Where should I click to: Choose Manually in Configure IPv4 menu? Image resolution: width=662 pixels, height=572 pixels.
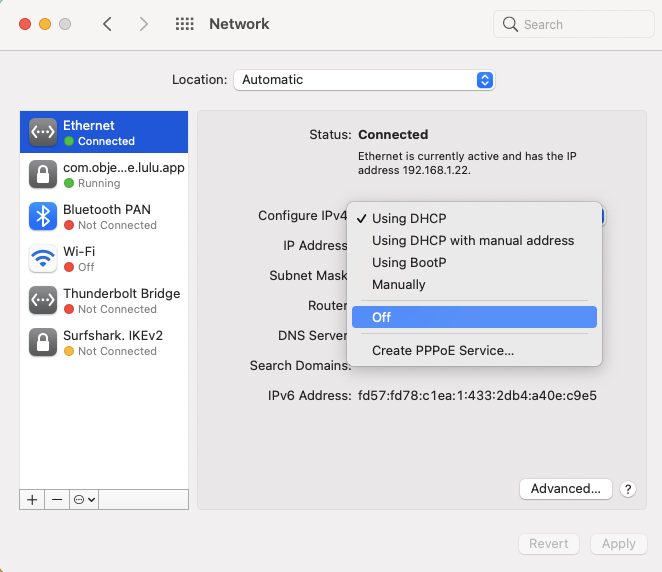tap(474, 285)
